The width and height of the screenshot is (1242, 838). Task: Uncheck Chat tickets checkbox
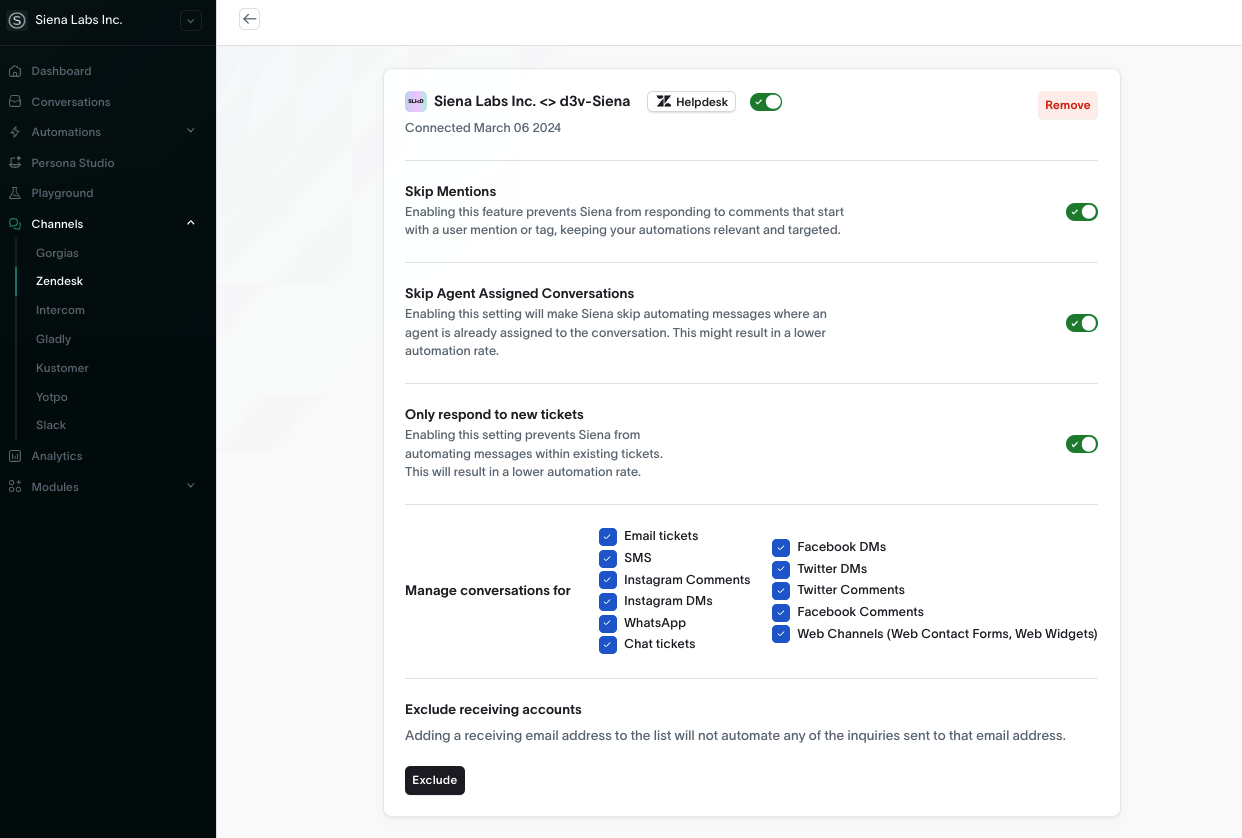click(x=608, y=645)
